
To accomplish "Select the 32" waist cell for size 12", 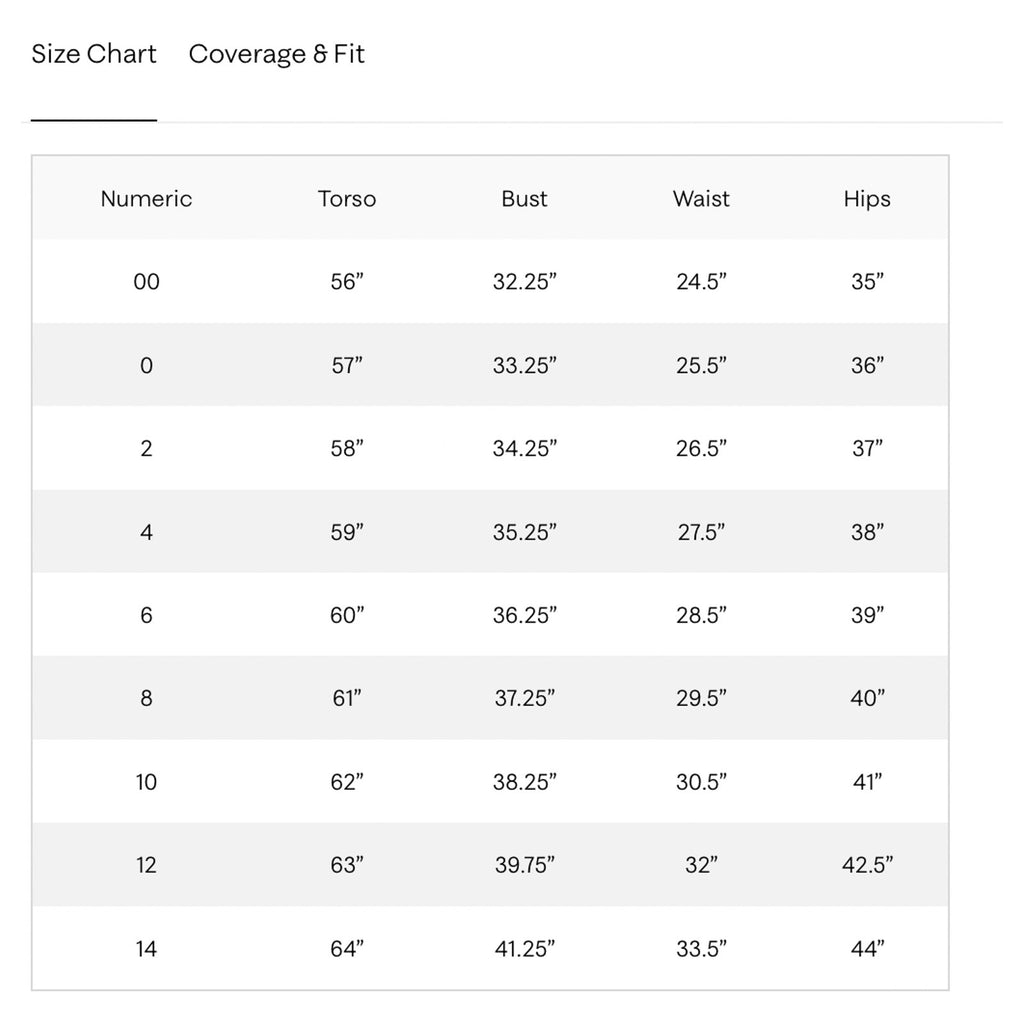I will point(701,865).
